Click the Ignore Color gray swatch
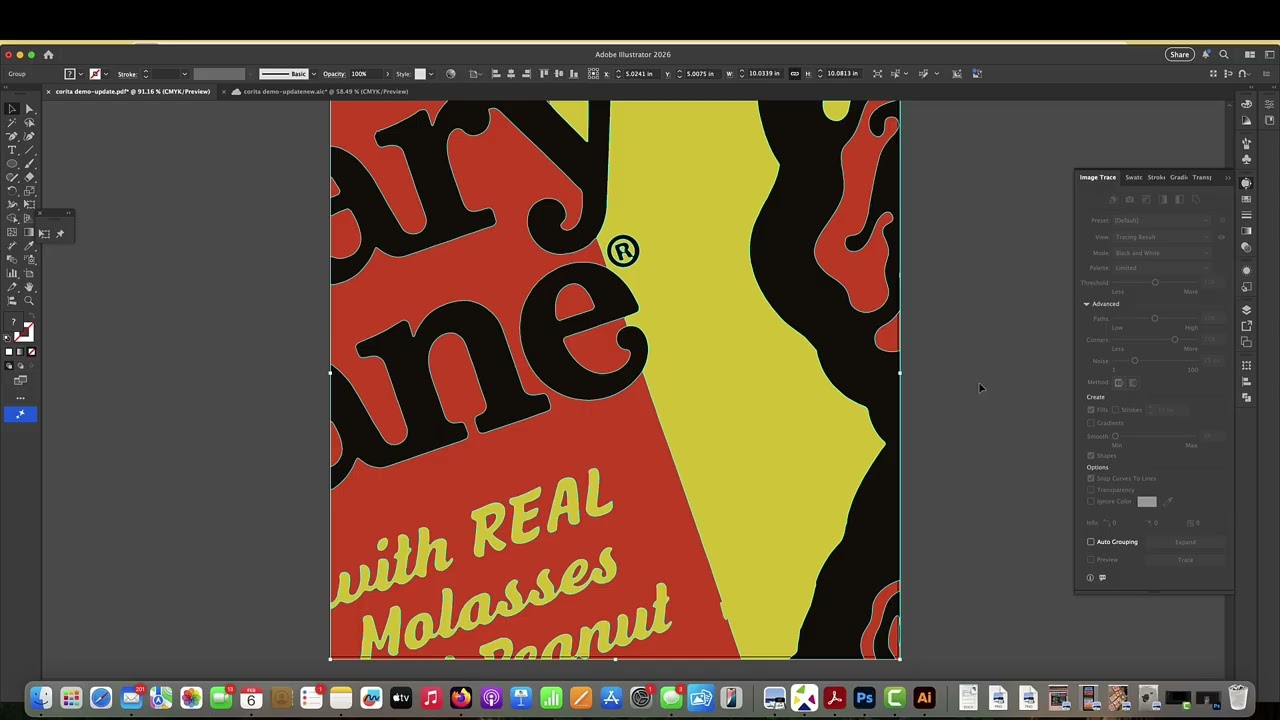This screenshot has height=720, width=1280. pyautogui.click(x=1146, y=502)
